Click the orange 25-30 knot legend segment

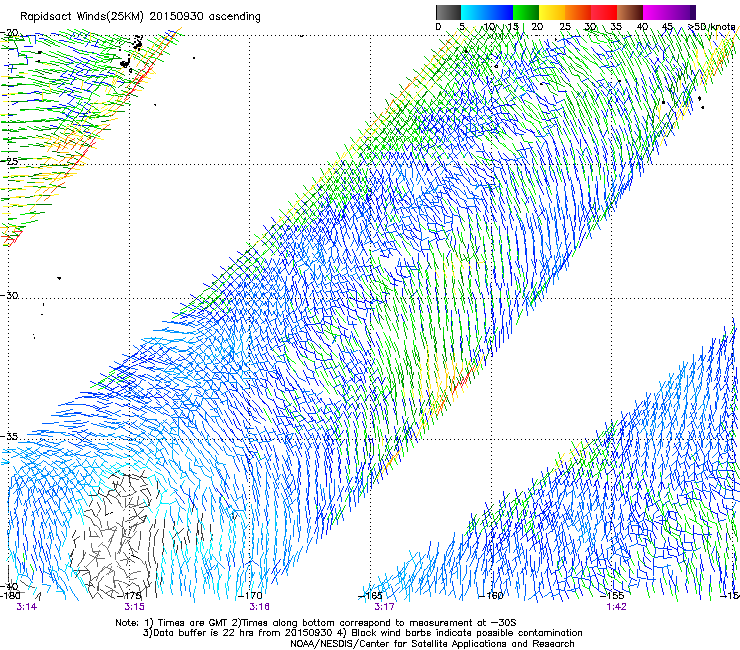click(x=578, y=12)
